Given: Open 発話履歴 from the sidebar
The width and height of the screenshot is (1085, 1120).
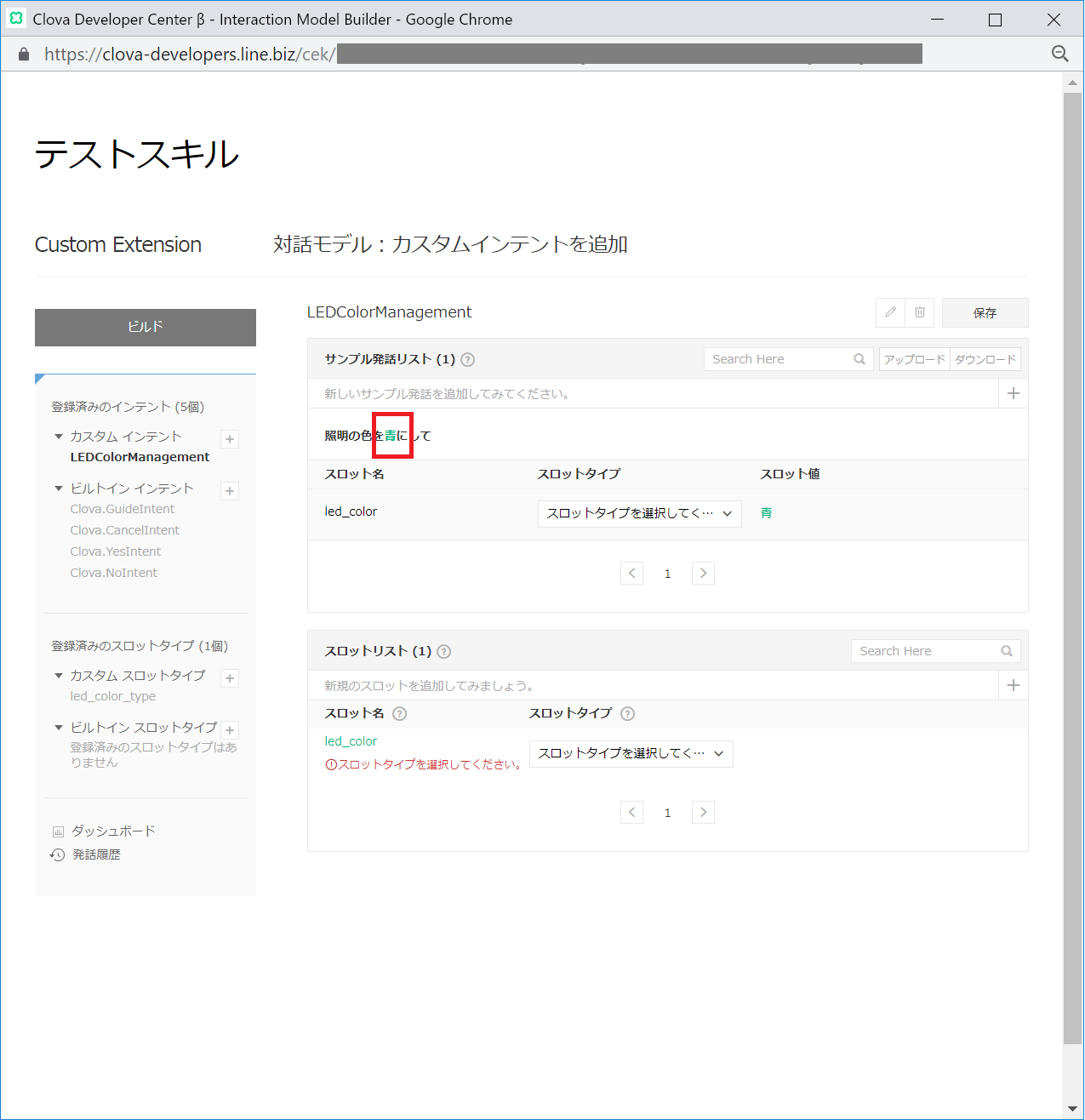Looking at the screenshot, I should tap(96, 854).
